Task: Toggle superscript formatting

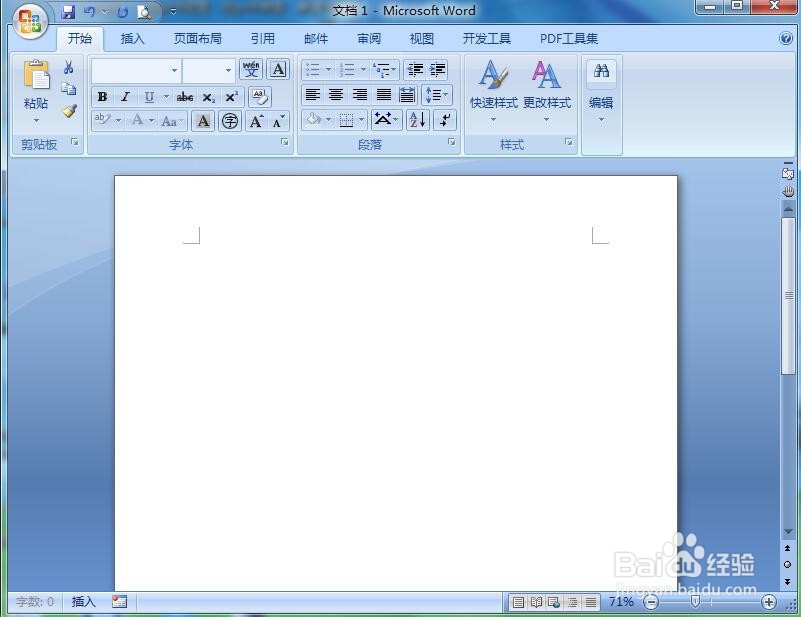Action: click(x=231, y=97)
